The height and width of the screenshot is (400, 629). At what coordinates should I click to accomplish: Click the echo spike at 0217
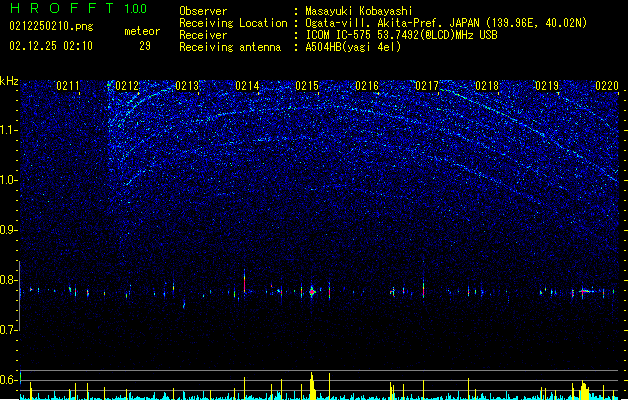click(x=423, y=288)
